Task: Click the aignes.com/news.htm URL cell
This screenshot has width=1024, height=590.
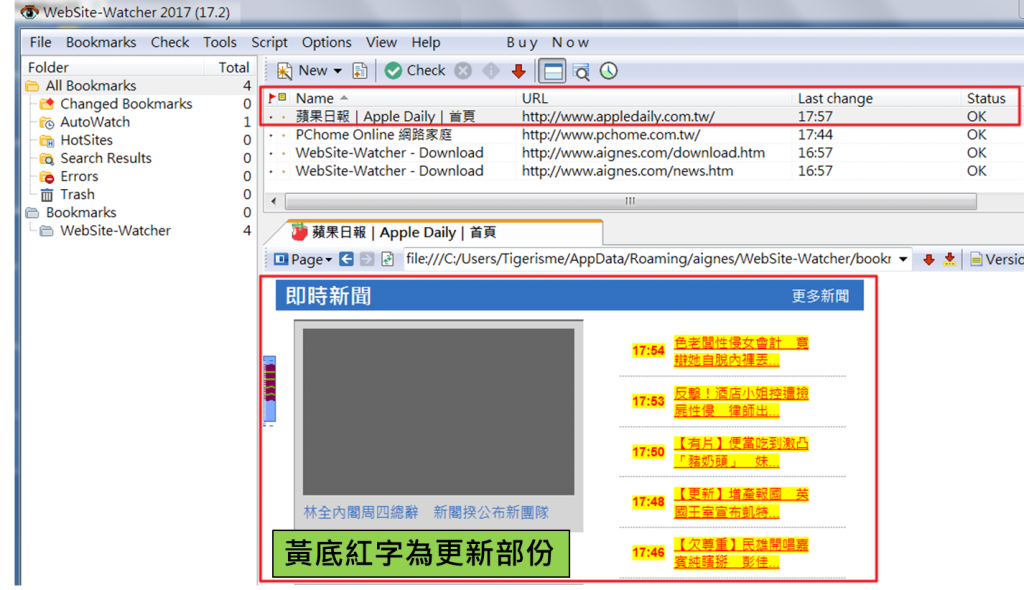Action: click(x=628, y=171)
